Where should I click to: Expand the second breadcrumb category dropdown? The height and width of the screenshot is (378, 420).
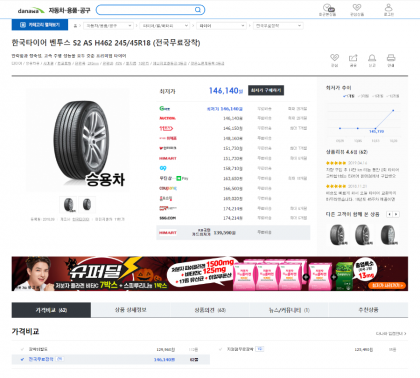click(x=165, y=26)
